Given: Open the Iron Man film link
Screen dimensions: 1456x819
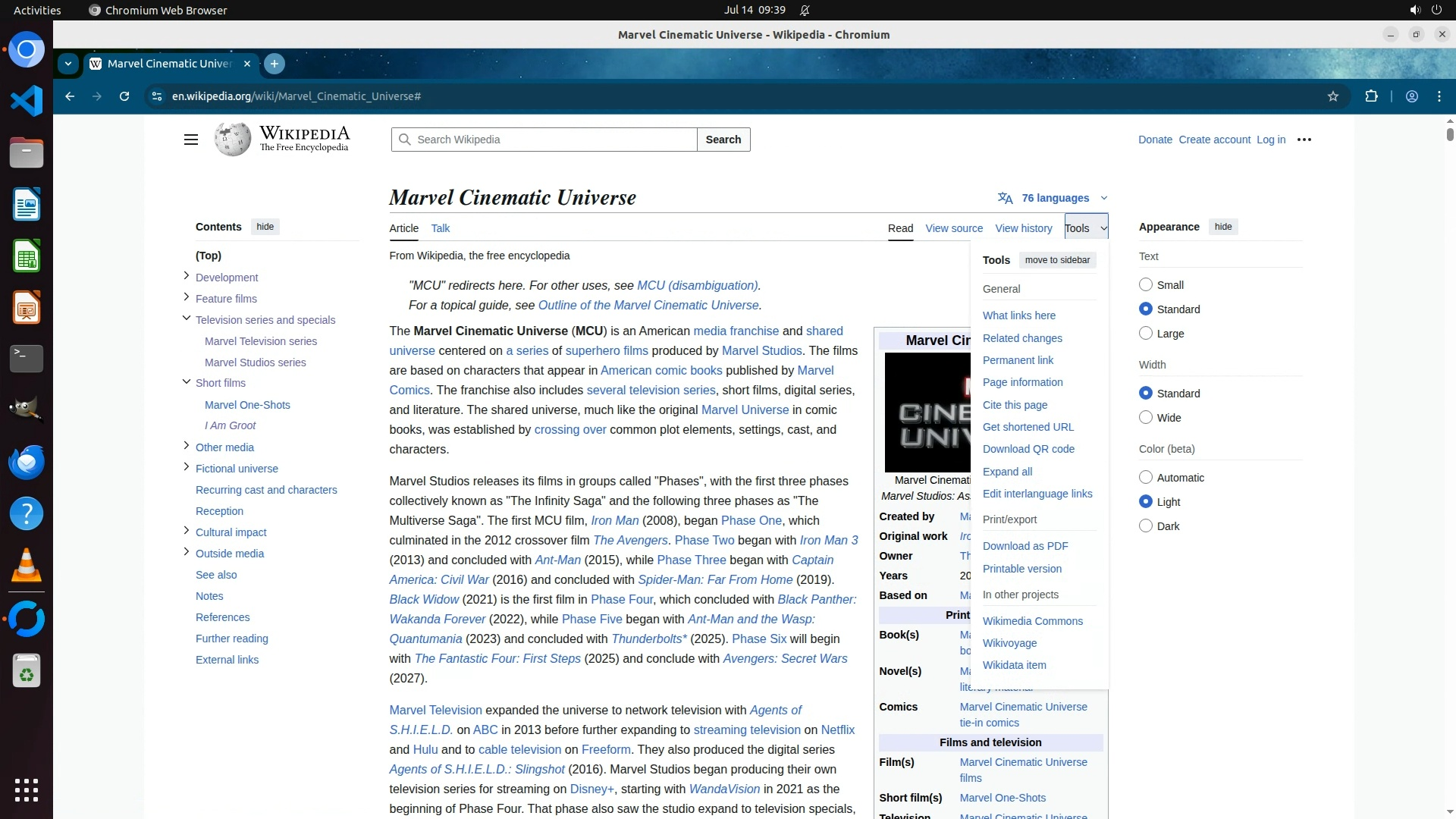Looking at the screenshot, I should point(614,521).
